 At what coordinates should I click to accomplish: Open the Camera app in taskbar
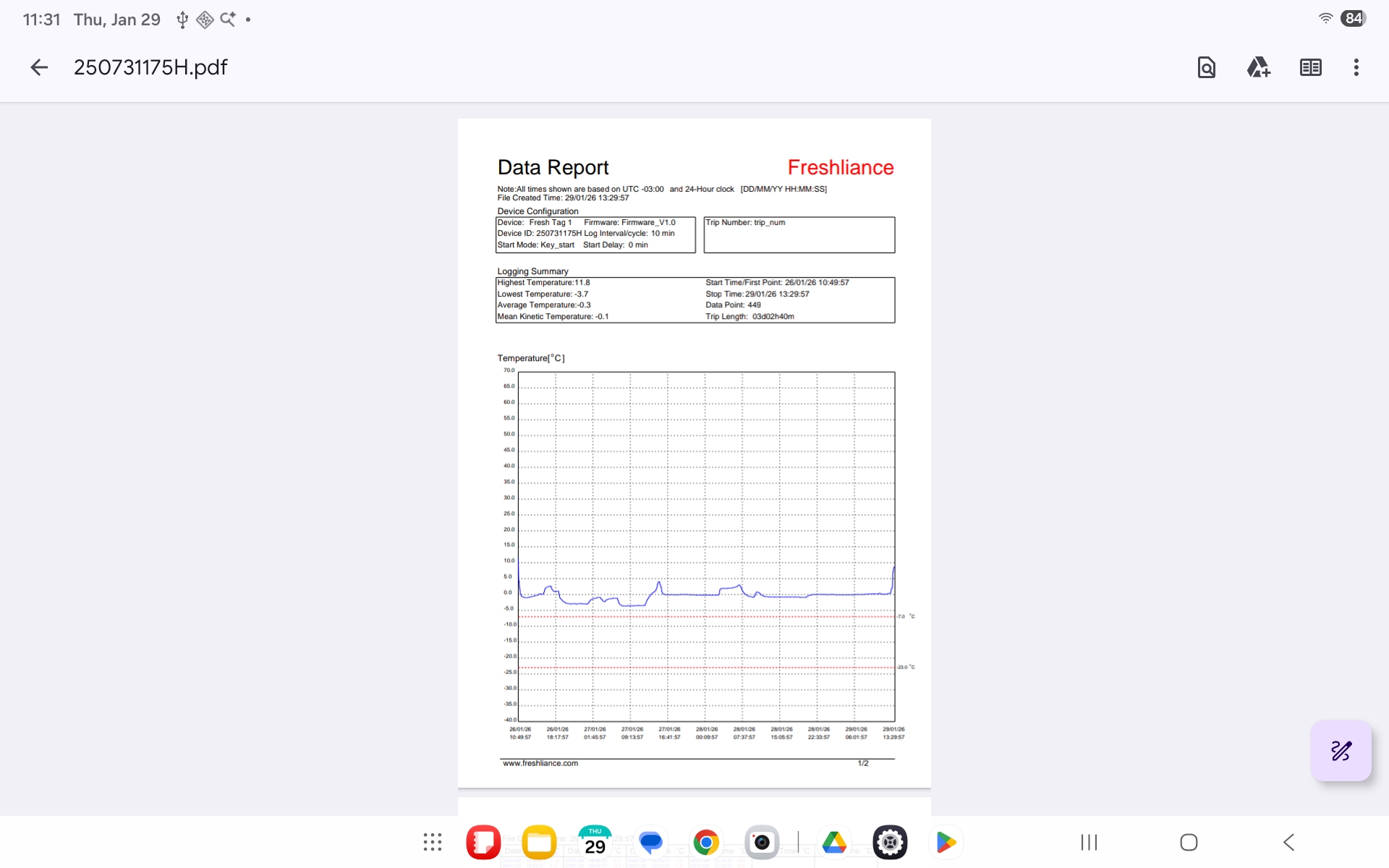point(762,842)
